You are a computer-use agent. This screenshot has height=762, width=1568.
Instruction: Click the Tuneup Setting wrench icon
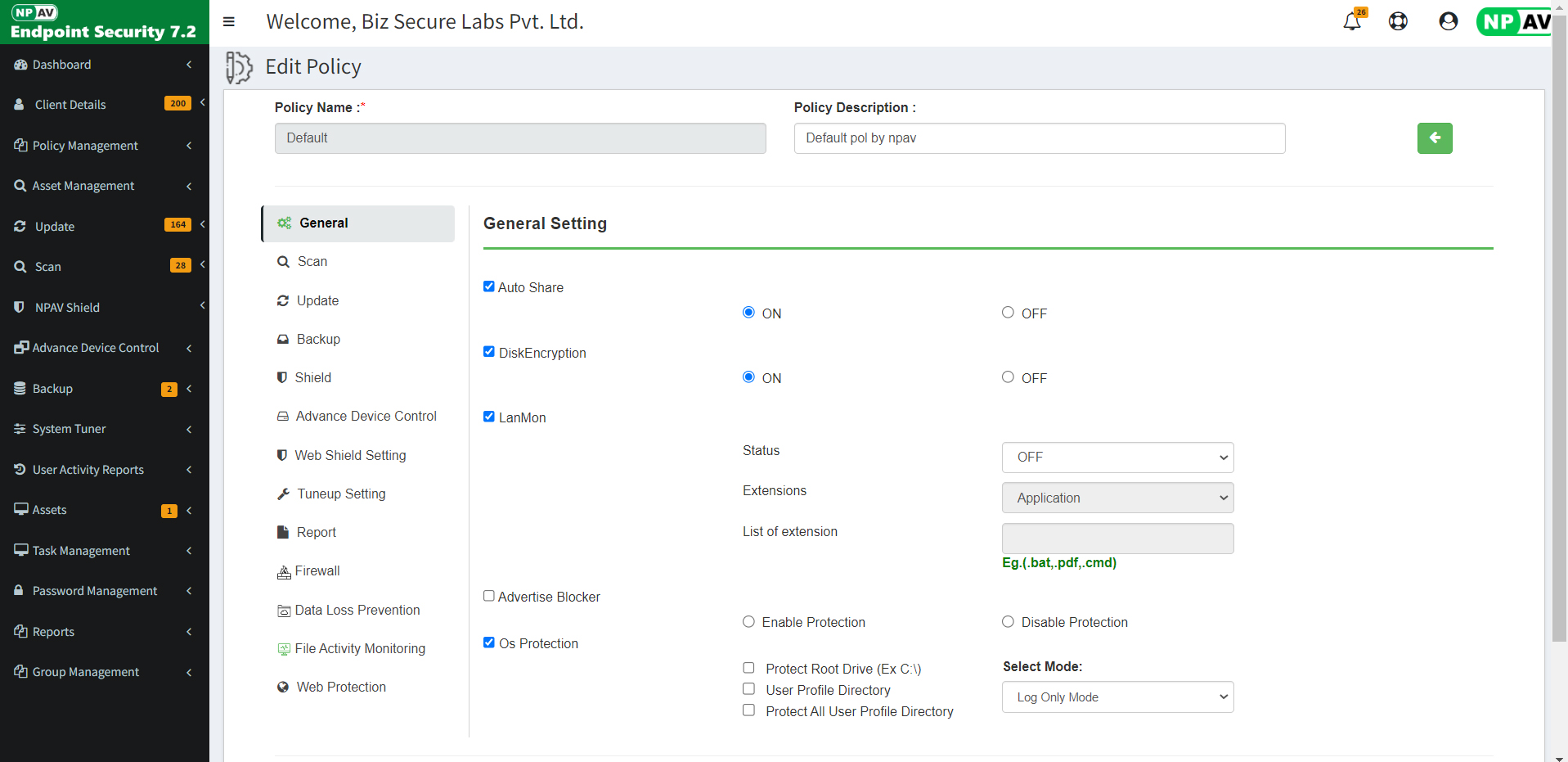(283, 494)
